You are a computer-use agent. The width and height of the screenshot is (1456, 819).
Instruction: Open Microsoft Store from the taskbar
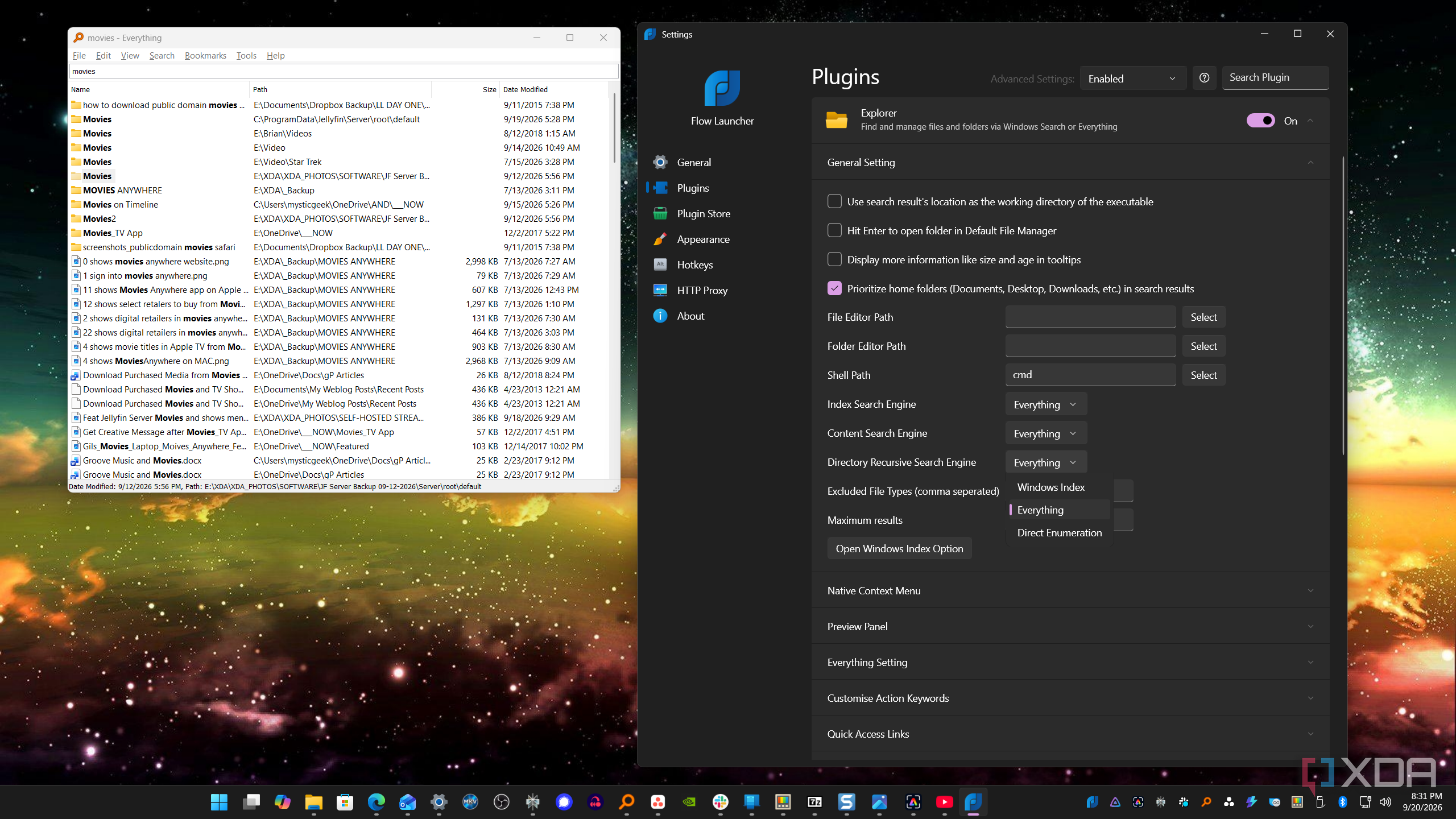click(345, 802)
